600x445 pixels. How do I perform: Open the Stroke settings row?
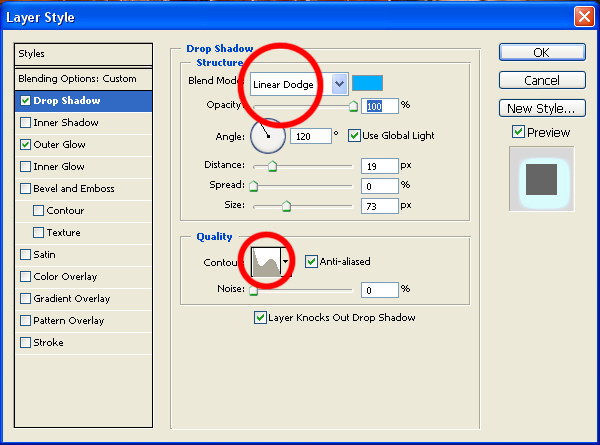[x=83, y=343]
